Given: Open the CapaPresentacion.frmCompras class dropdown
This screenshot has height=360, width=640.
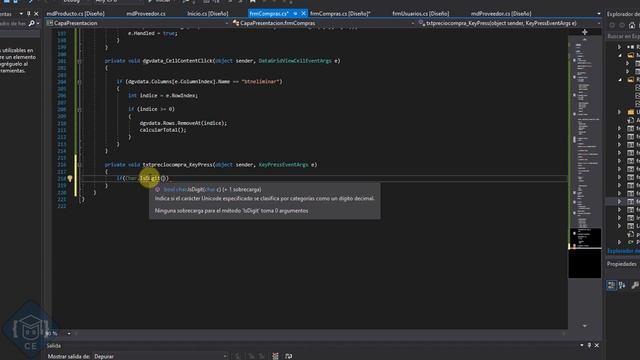Looking at the screenshot, I should [x=413, y=24].
